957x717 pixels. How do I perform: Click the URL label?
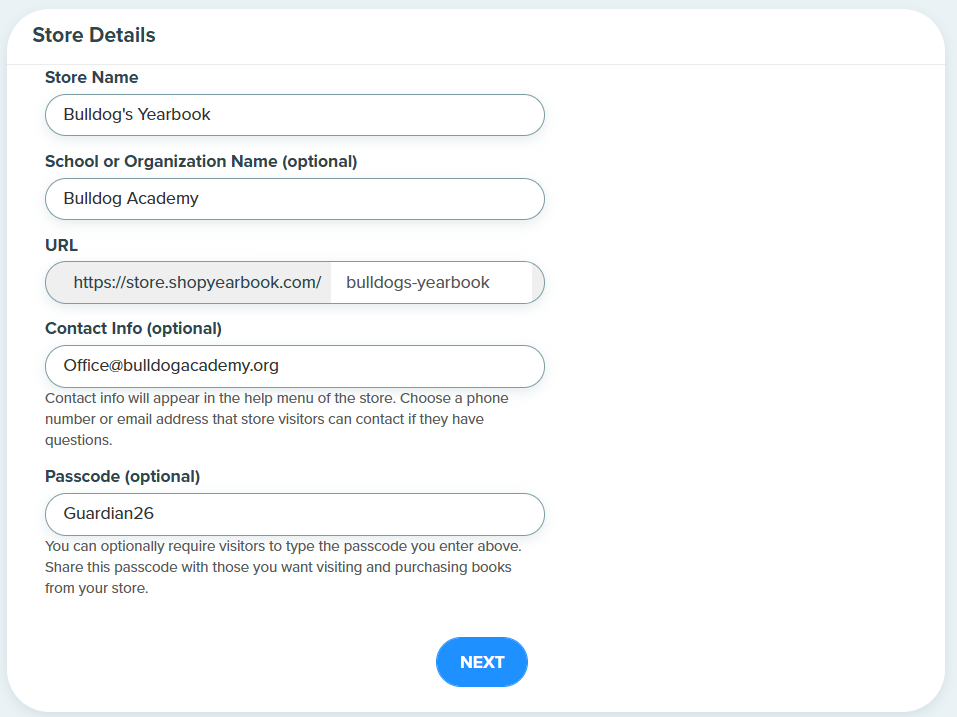point(61,245)
